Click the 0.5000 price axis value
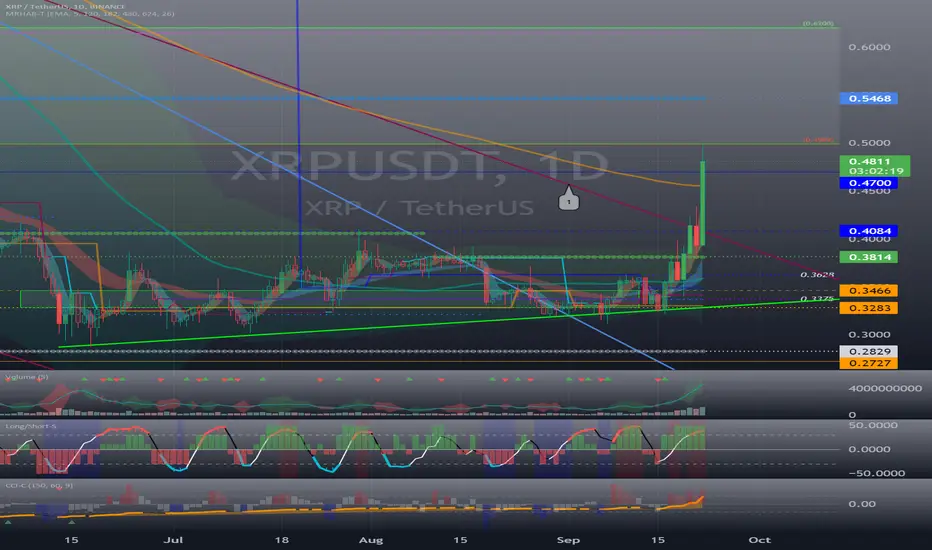932x550 pixels. coord(869,143)
